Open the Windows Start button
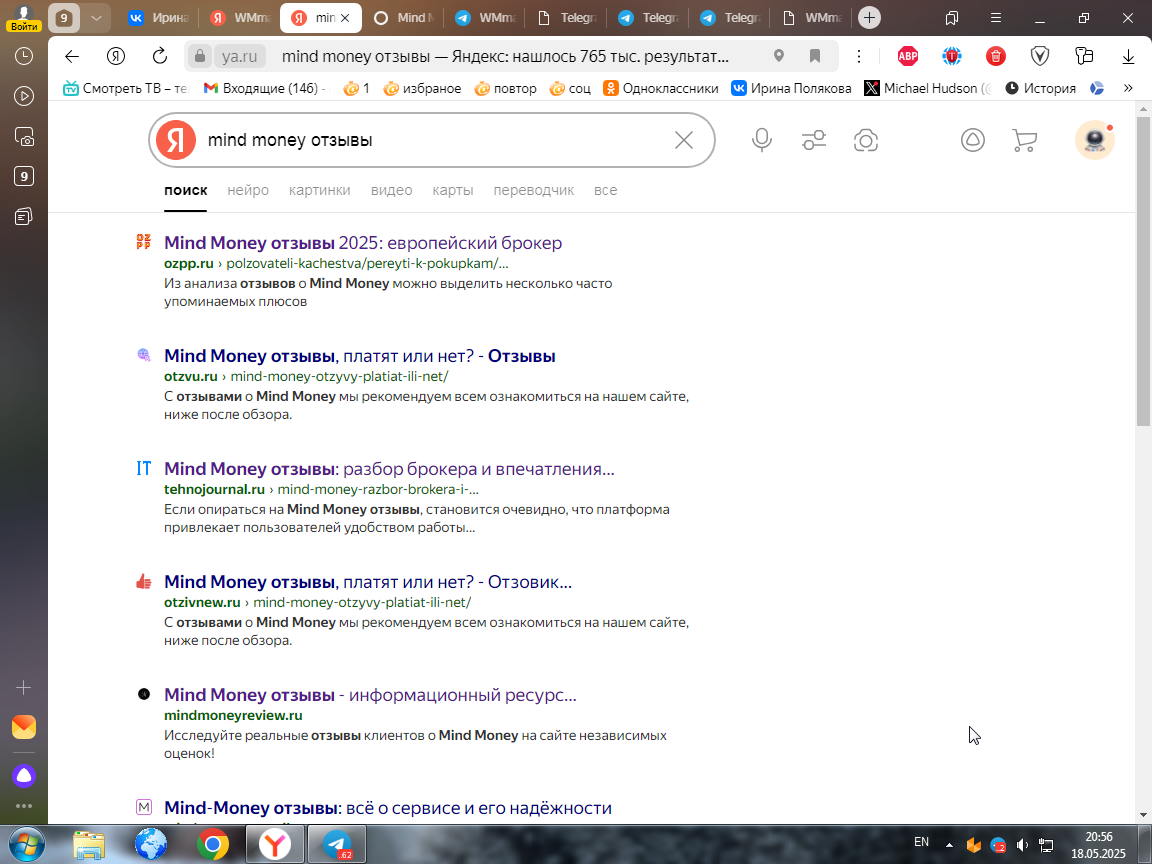 tap(26, 845)
